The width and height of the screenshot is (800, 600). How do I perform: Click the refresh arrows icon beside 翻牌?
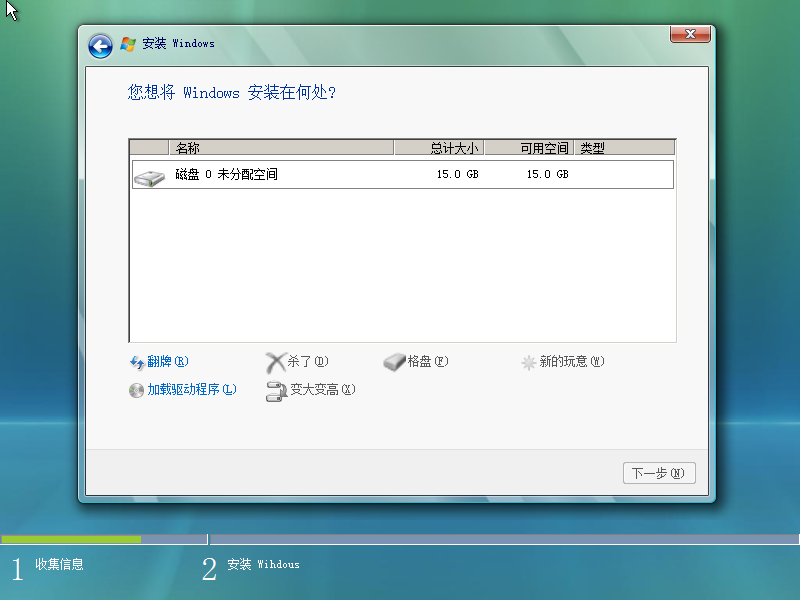137,362
